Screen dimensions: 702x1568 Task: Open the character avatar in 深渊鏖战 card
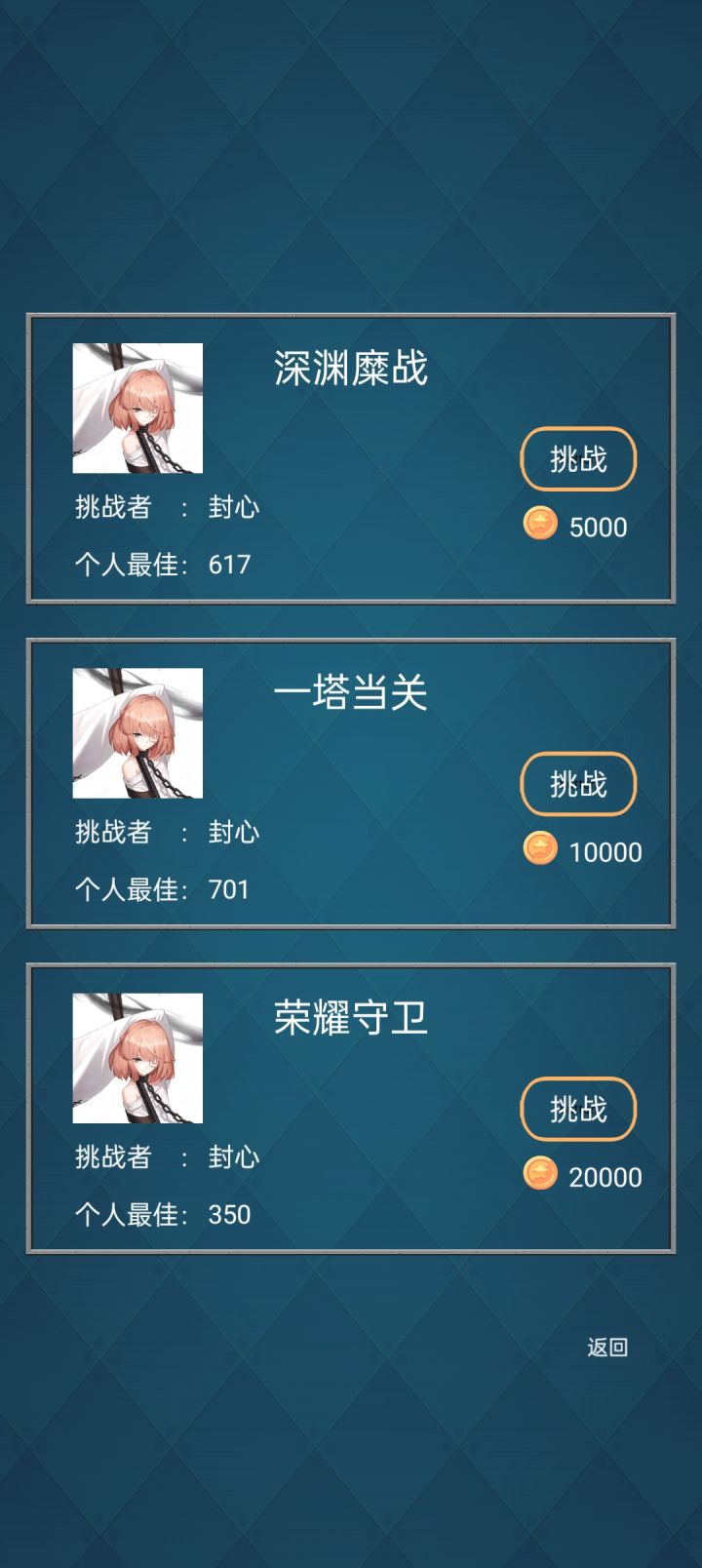point(137,408)
